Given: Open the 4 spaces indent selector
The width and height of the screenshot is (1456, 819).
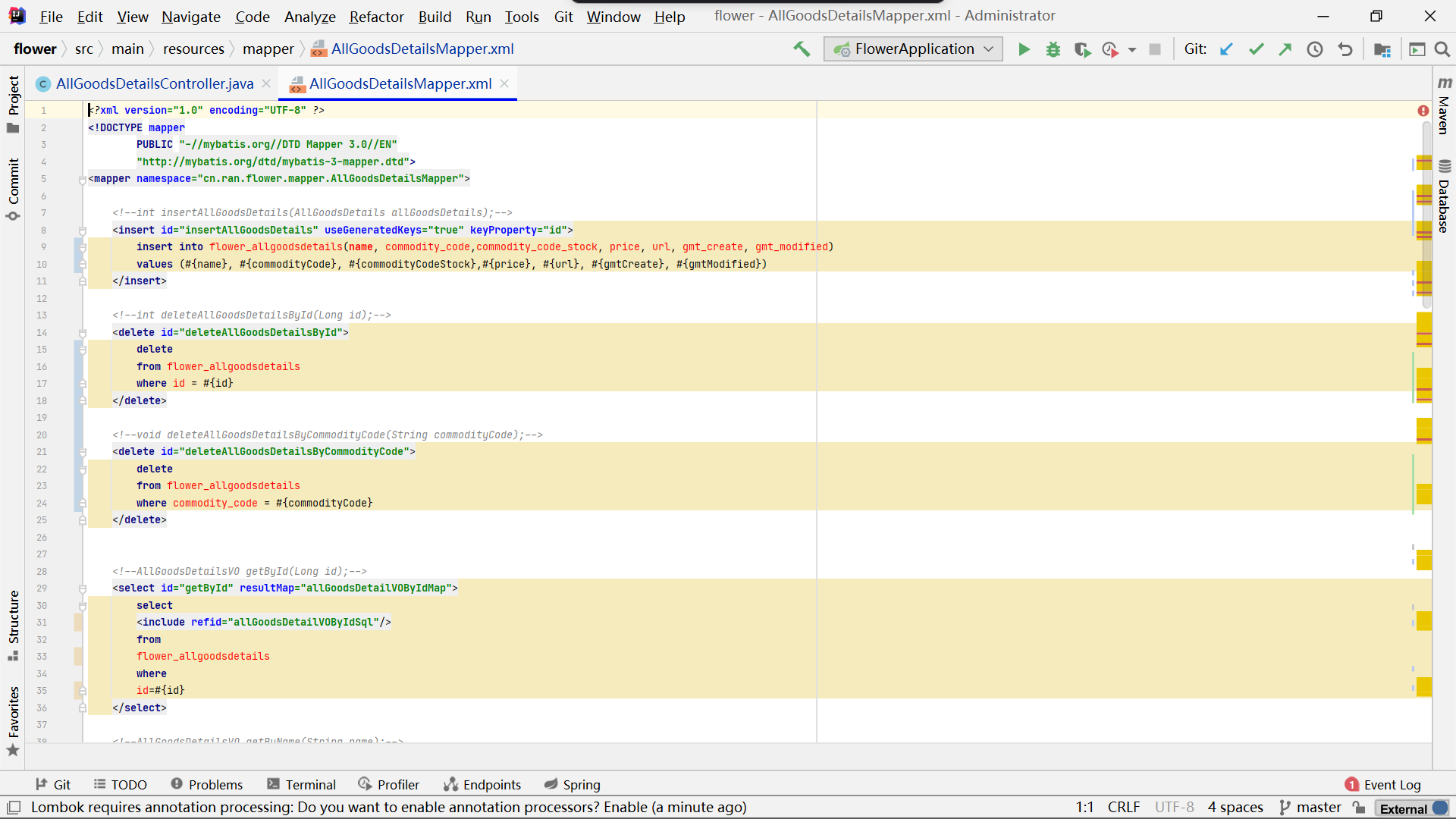Looking at the screenshot, I should [x=1235, y=808].
